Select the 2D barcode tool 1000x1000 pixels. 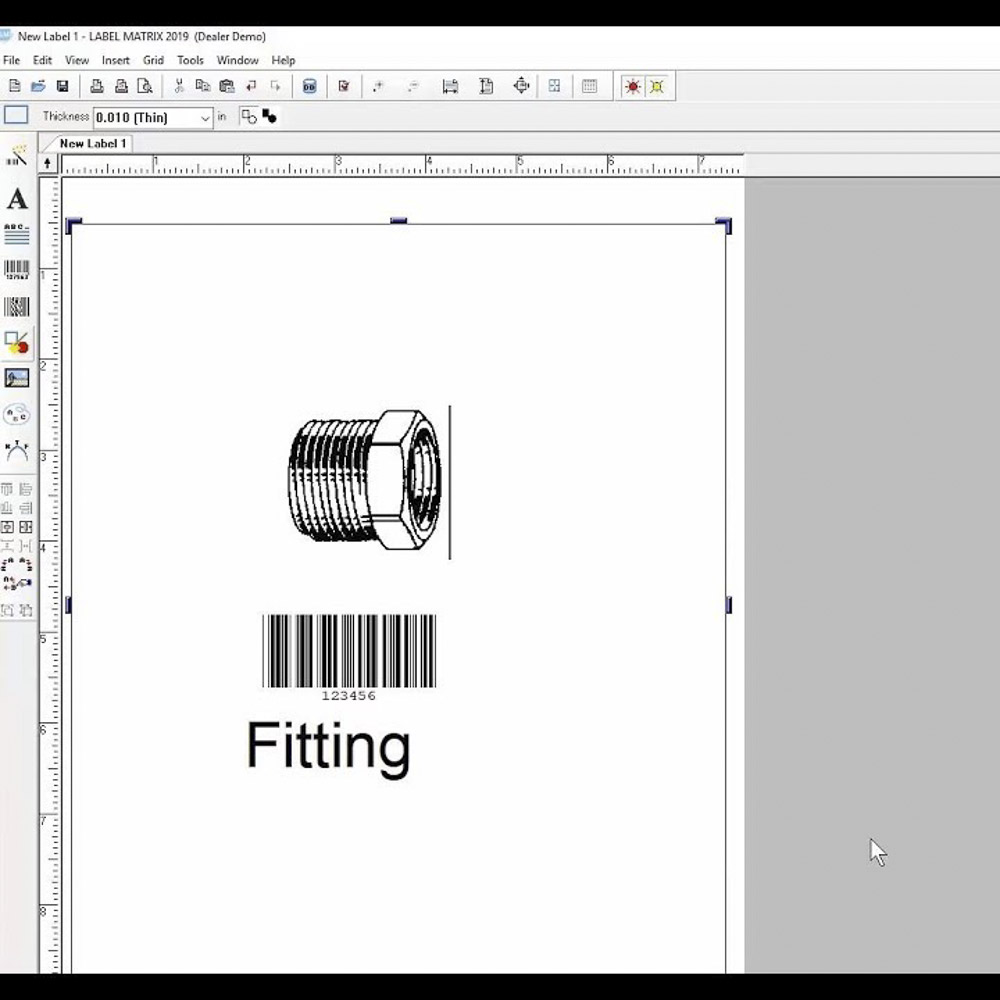16,306
